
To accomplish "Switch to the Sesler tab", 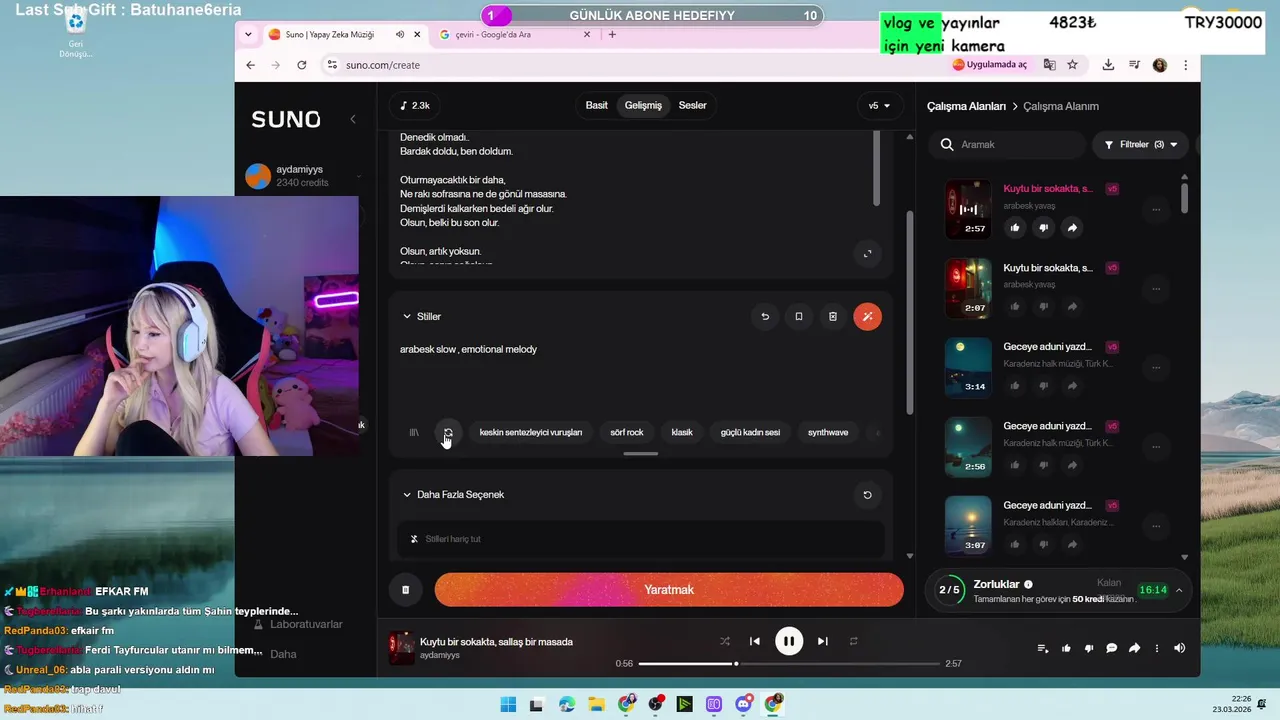I will click(x=692, y=105).
